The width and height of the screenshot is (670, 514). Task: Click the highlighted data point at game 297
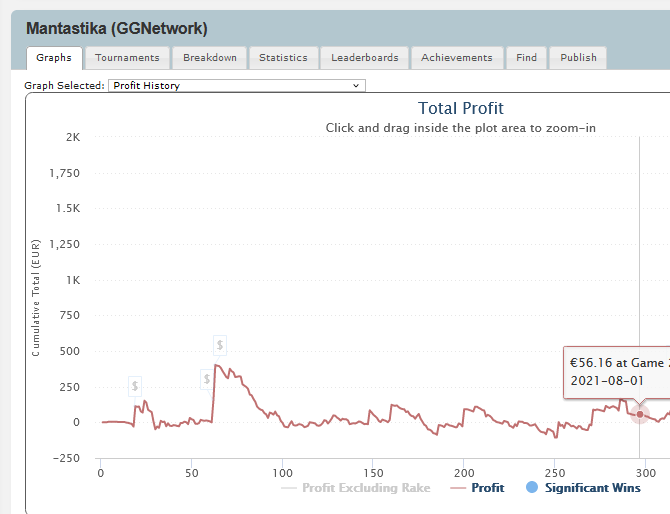(640, 414)
